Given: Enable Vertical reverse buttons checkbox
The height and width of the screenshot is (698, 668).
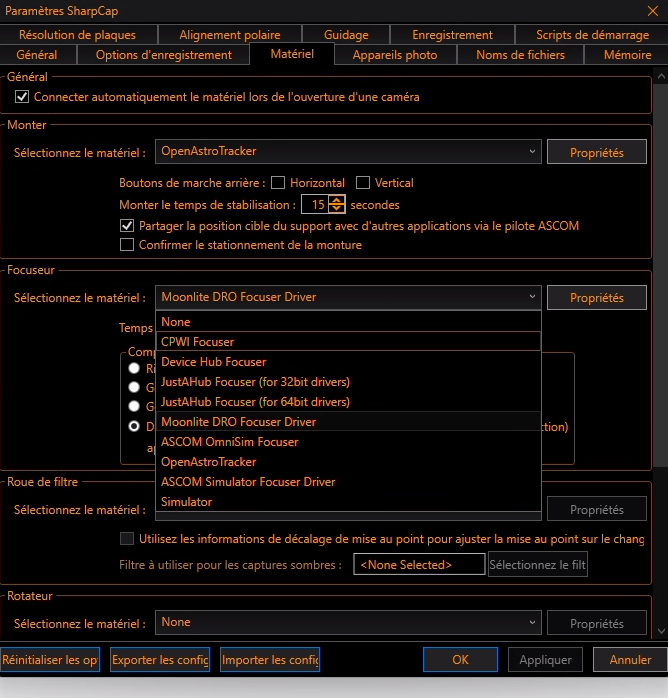Looking at the screenshot, I should (363, 183).
